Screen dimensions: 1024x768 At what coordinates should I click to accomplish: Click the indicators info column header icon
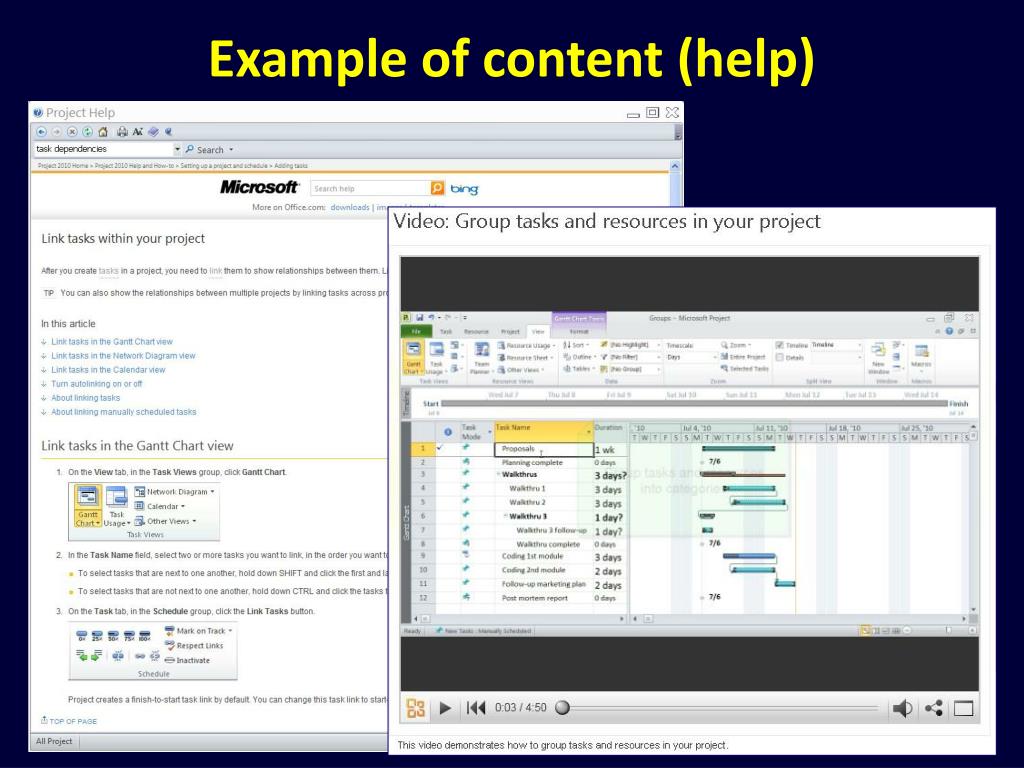pyautogui.click(x=448, y=432)
